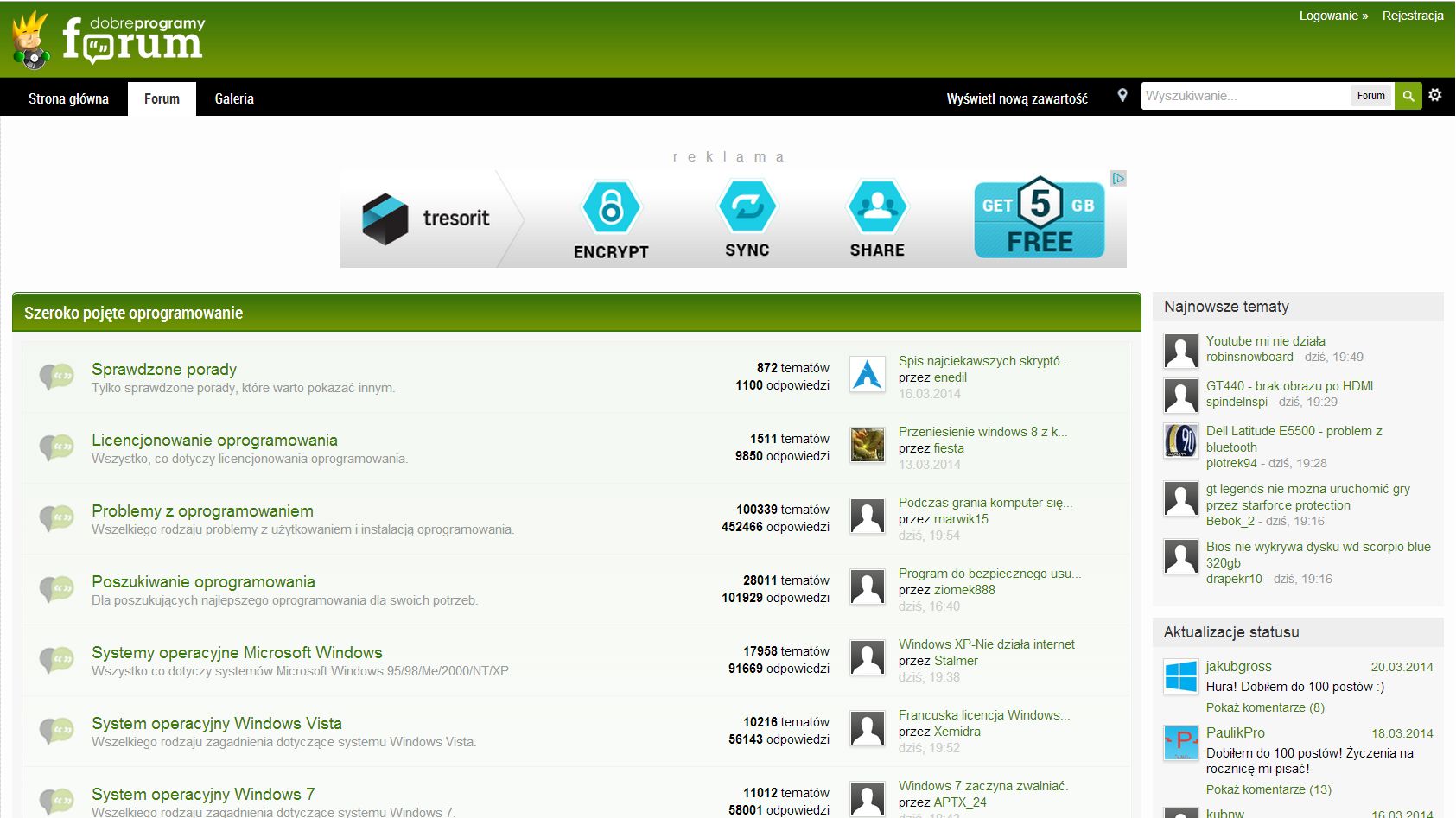
Task: Open piotrek94's avatar in Najnowsze tematy
Action: [1181, 441]
